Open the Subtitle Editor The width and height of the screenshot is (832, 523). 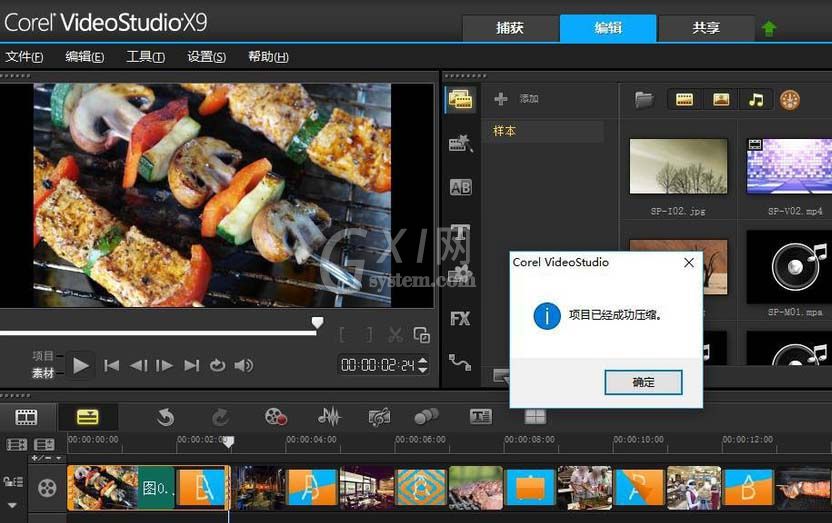[481, 417]
